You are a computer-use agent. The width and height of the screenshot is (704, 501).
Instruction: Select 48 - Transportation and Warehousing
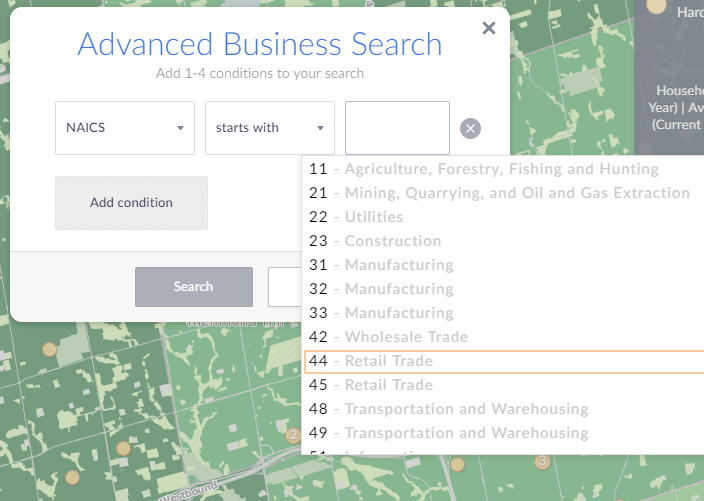(448, 409)
